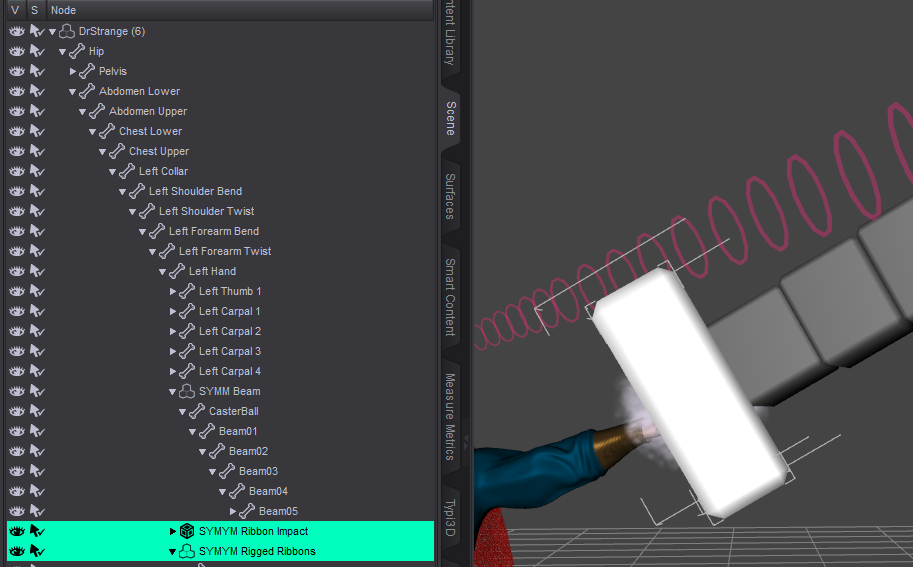Switch to the Scene pane tab
Image resolution: width=913 pixels, height=567 pixels.
[451, 118]
